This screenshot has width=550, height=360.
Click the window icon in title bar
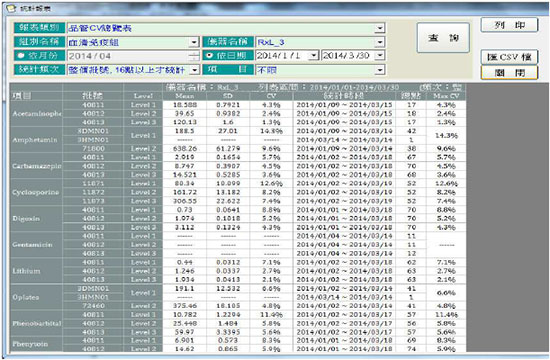11,8
